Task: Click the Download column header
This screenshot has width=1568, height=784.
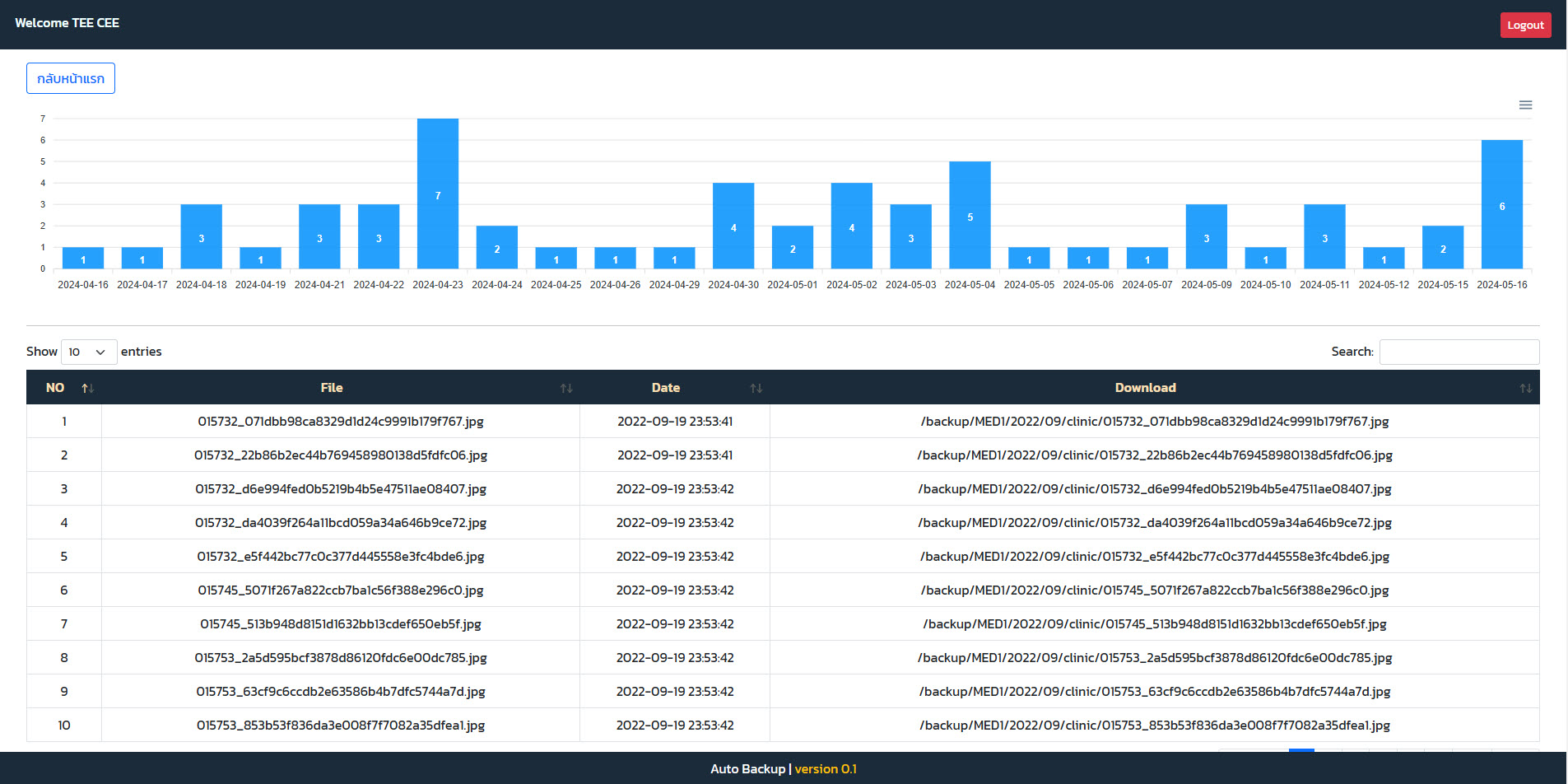Action: point(1145,388)
